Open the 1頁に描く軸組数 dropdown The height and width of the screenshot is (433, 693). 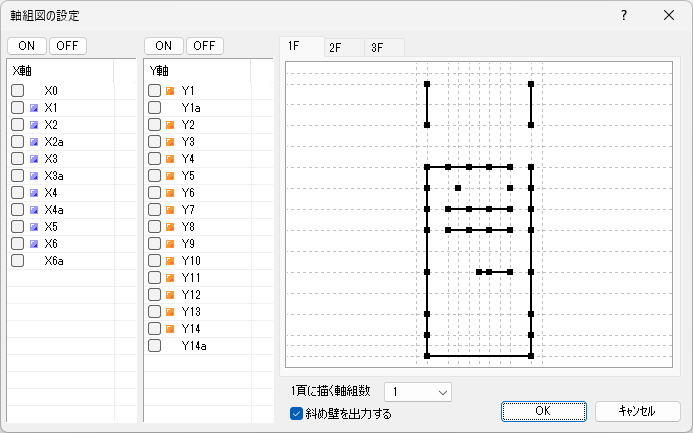coord(418,391)
